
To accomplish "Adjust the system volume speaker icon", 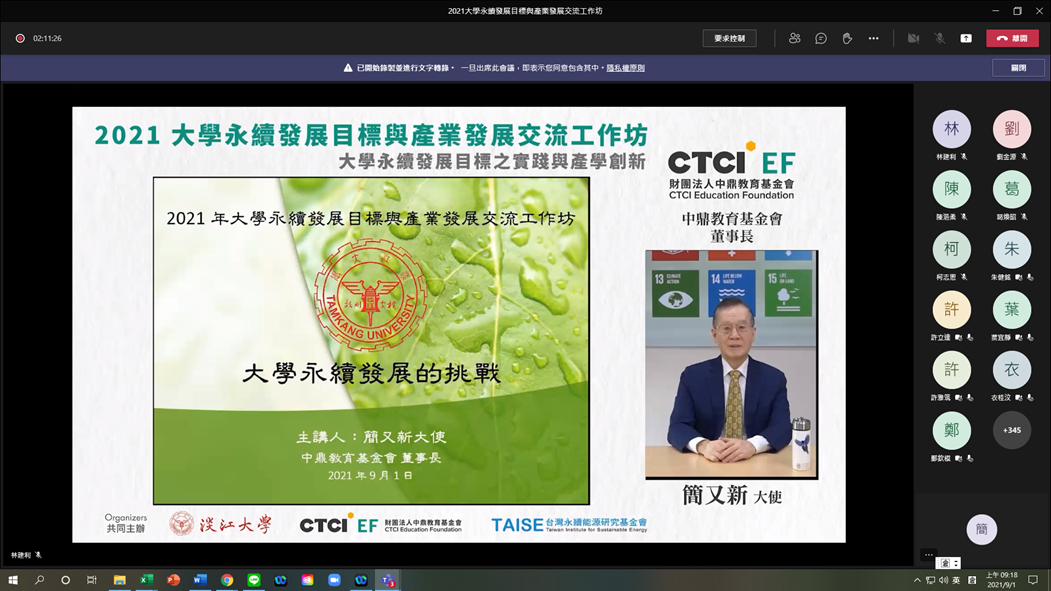I will tap(943, 580).
